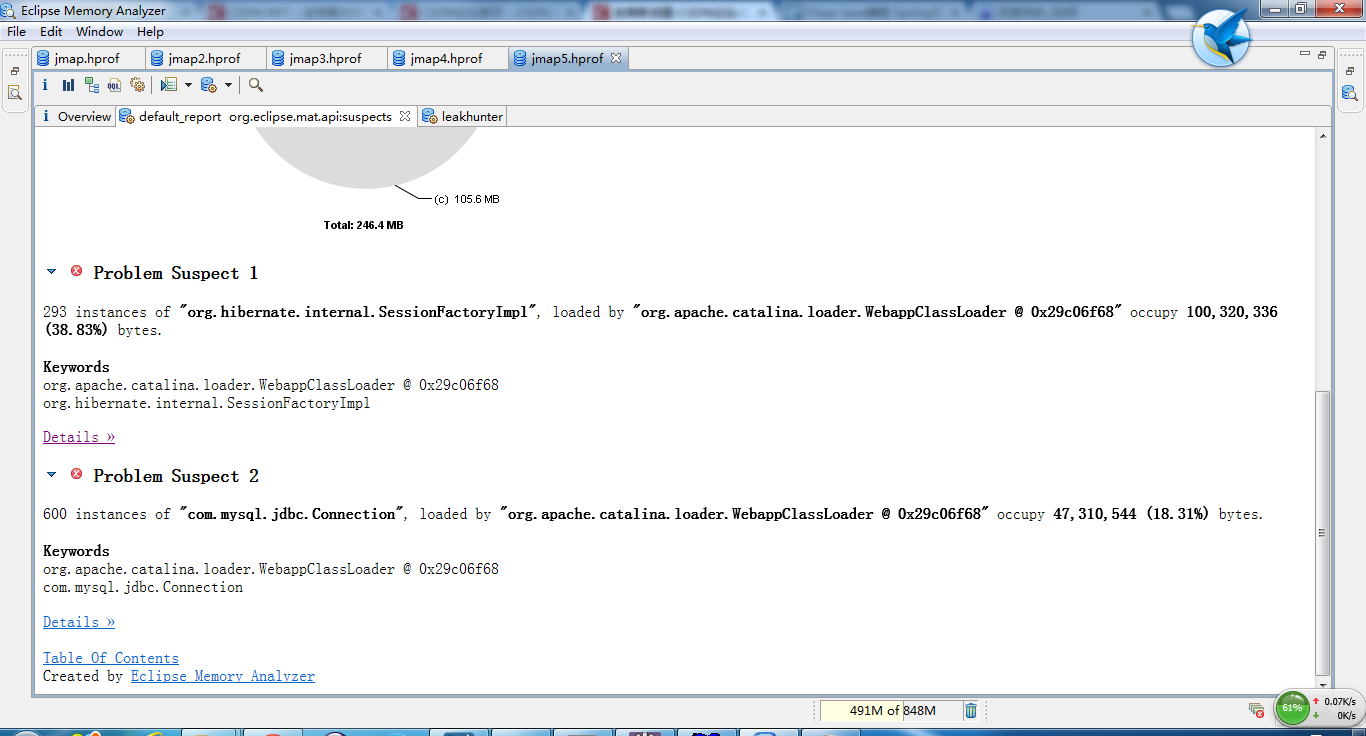Switch to the jmap3.hprof tab
The image size is (1366, 736).
326,58
